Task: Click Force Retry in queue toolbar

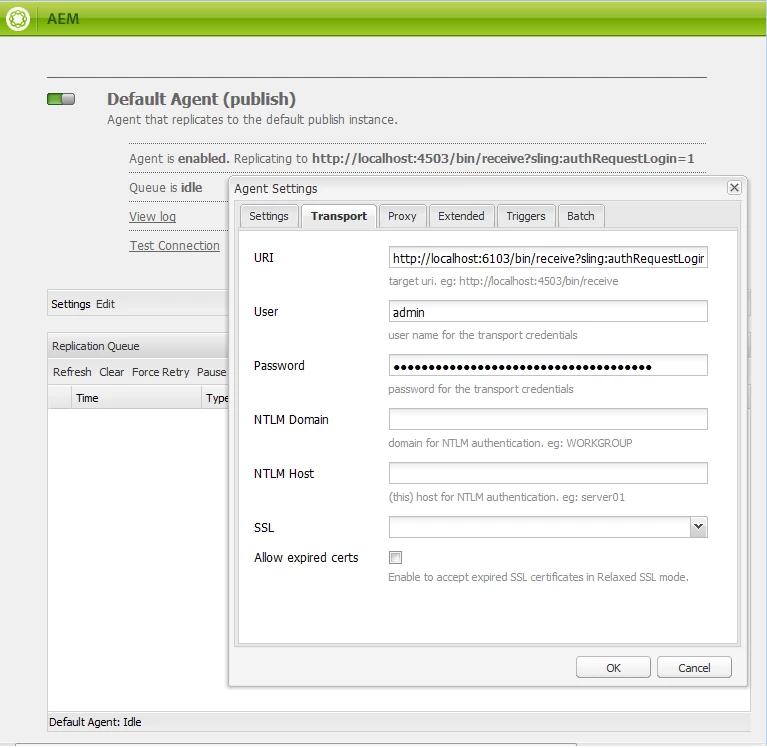Action: click(160, 372)
